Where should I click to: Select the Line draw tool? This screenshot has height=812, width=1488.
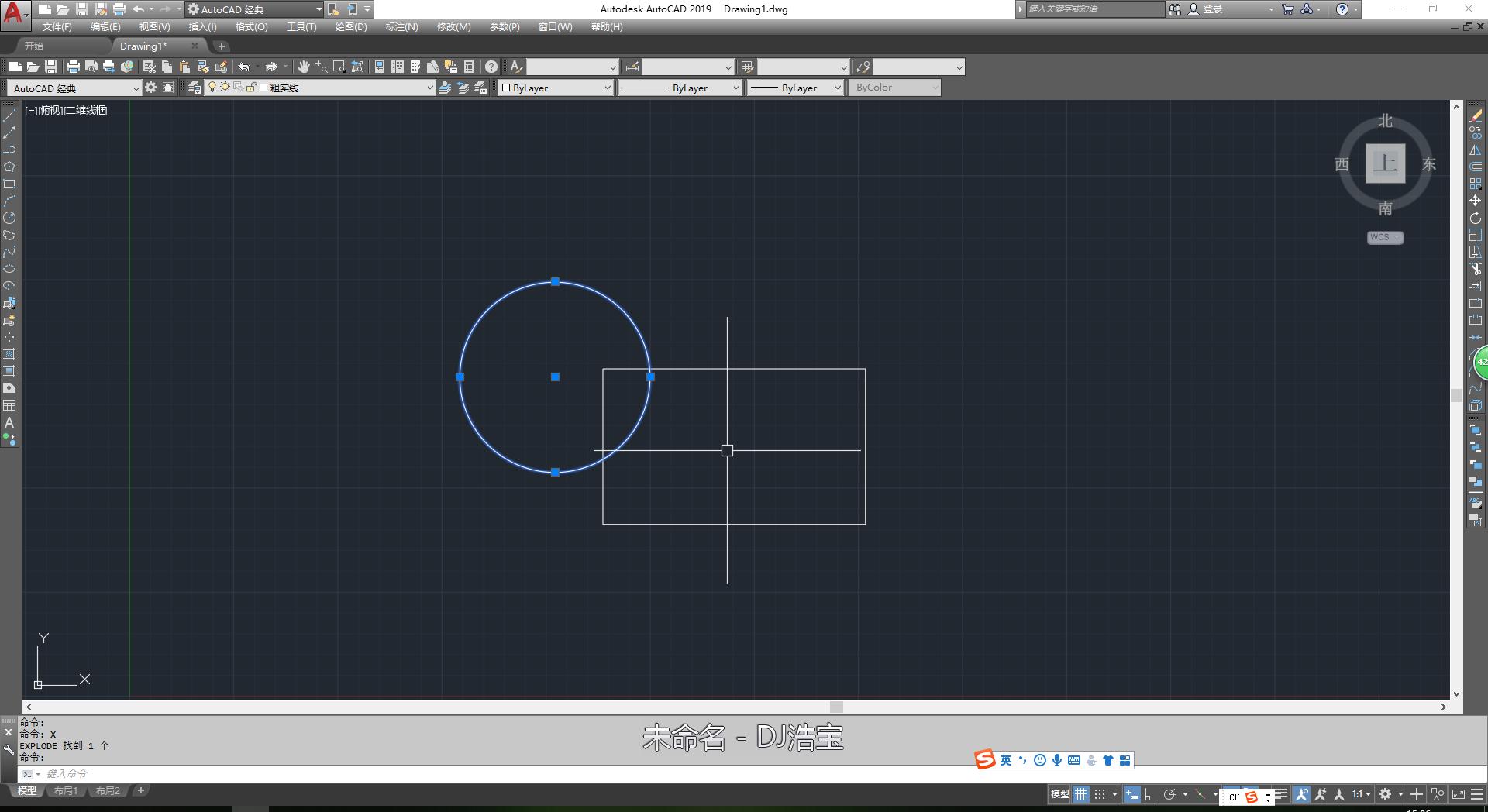pyautogui.click(x=9, y=115)
